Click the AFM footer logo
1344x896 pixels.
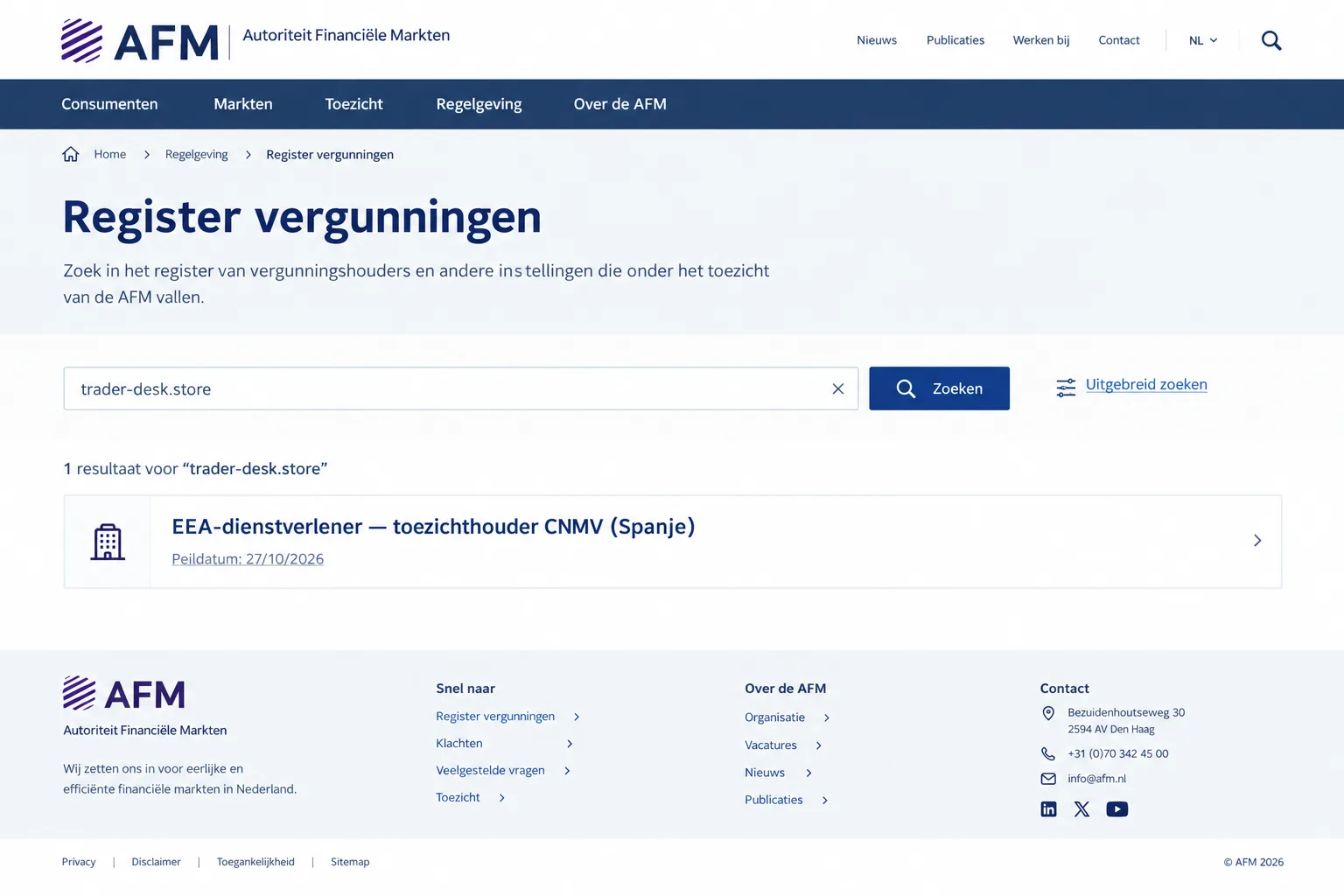(x=124, y=694)
